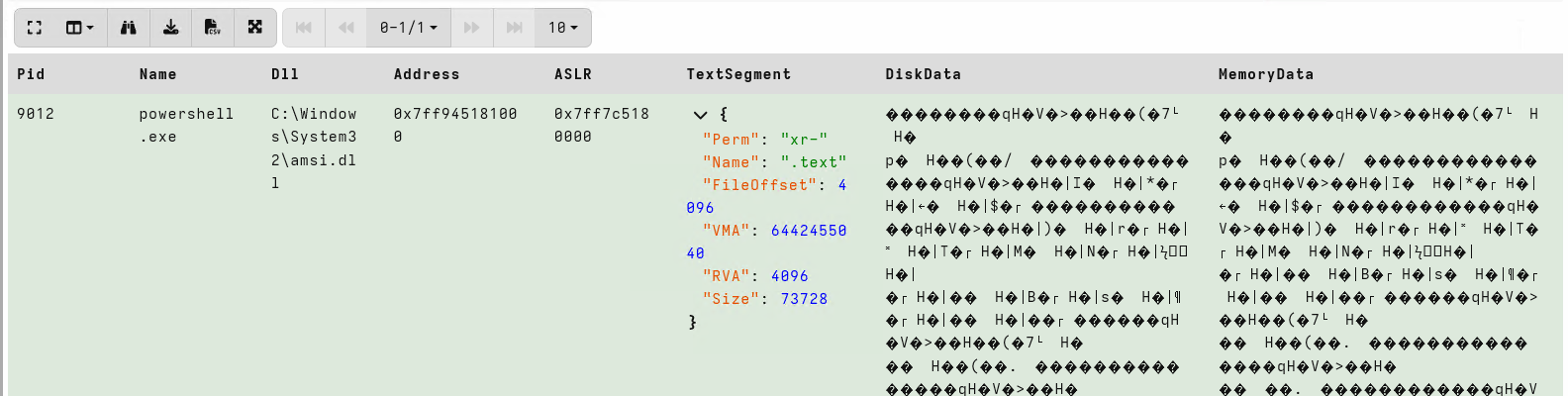Viewport: 1568px width, 396px height.
Task: Click the binoculars filter icon
Action: tap(129, 28)
